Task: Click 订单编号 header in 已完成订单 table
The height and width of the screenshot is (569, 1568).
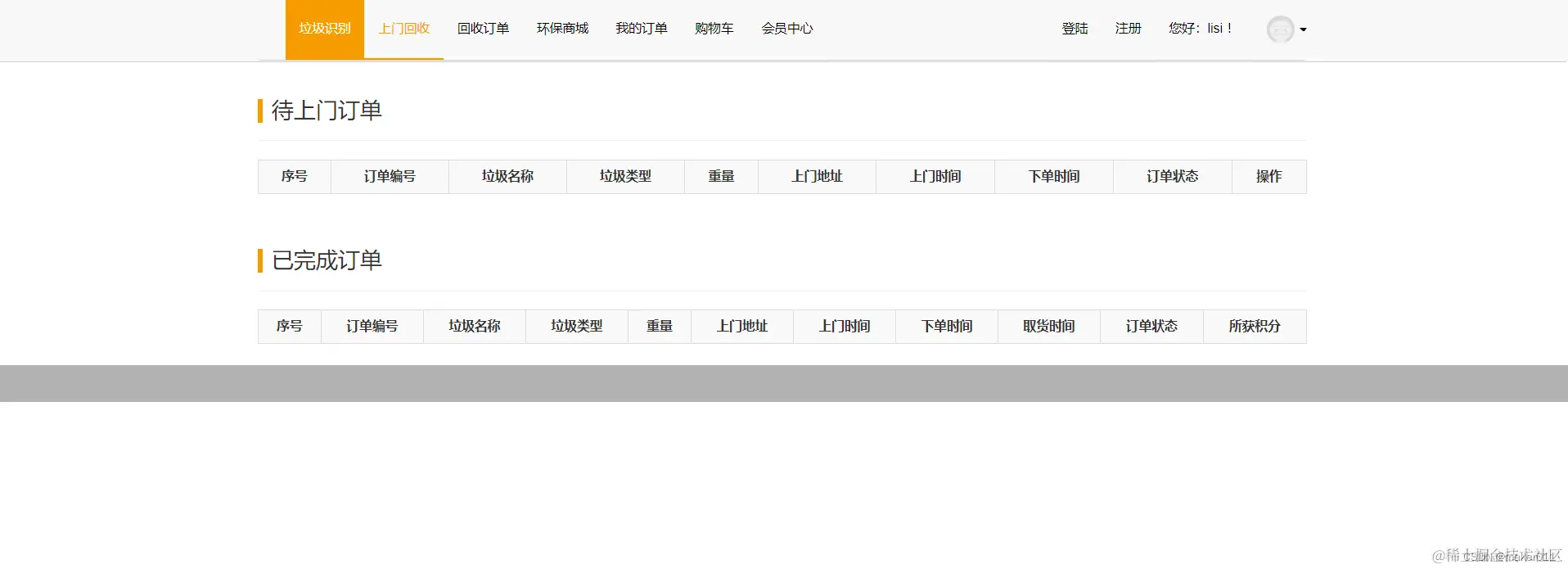Action: pyautogui.click(x=372, y=327)
